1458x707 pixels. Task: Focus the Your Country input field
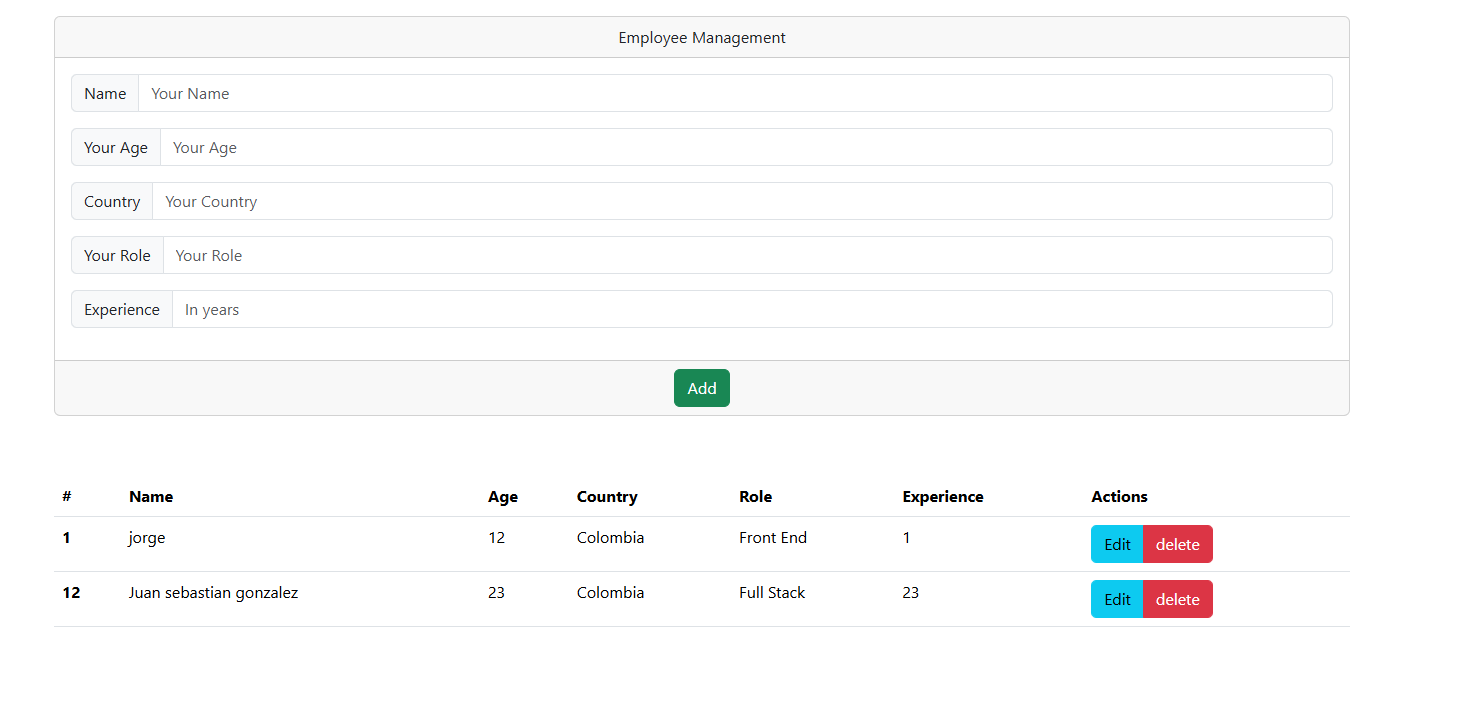742,201
